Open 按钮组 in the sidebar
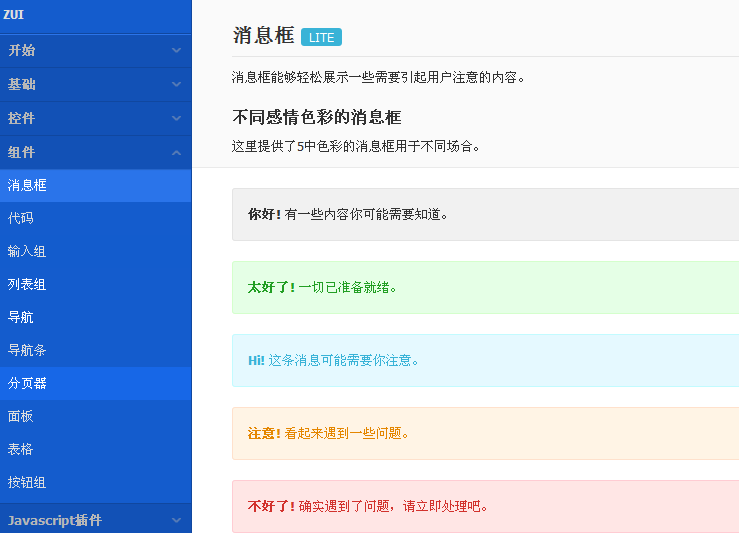 click(27, 482)
